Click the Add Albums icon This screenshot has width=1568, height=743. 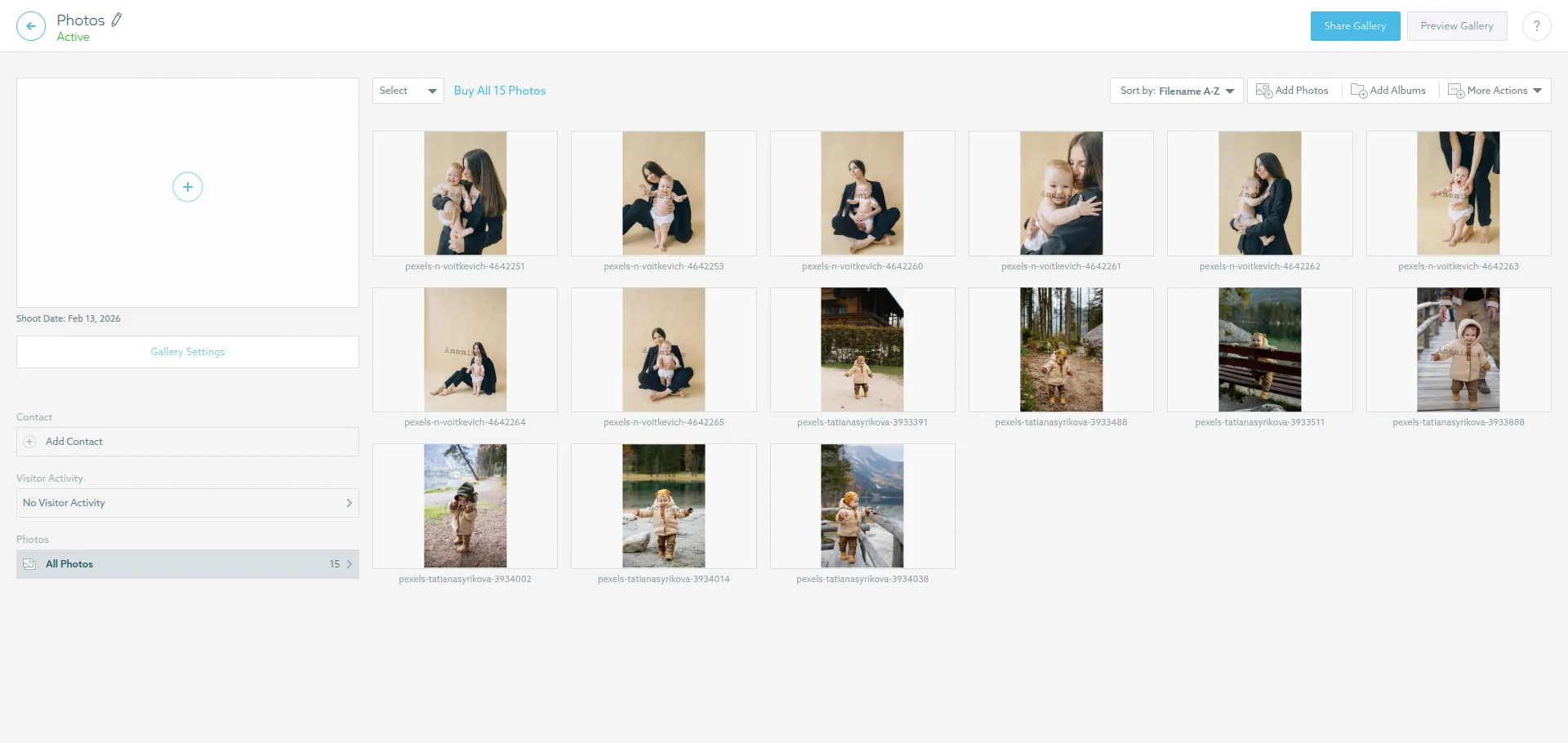click(x=1357, y=90)
